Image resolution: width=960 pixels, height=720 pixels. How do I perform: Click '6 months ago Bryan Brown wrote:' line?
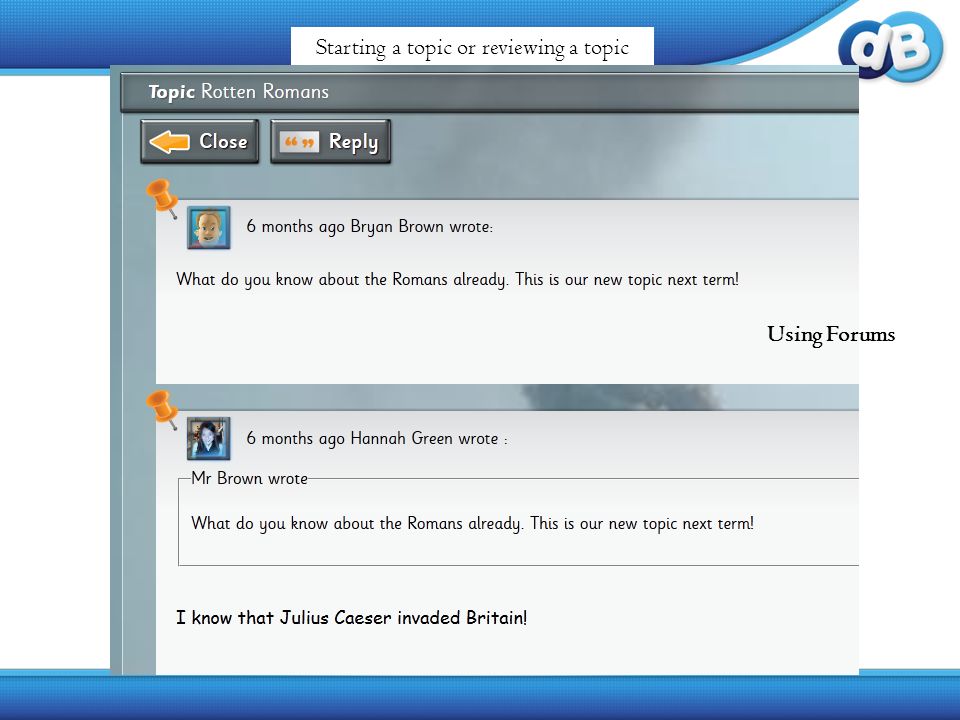[369, 227]
